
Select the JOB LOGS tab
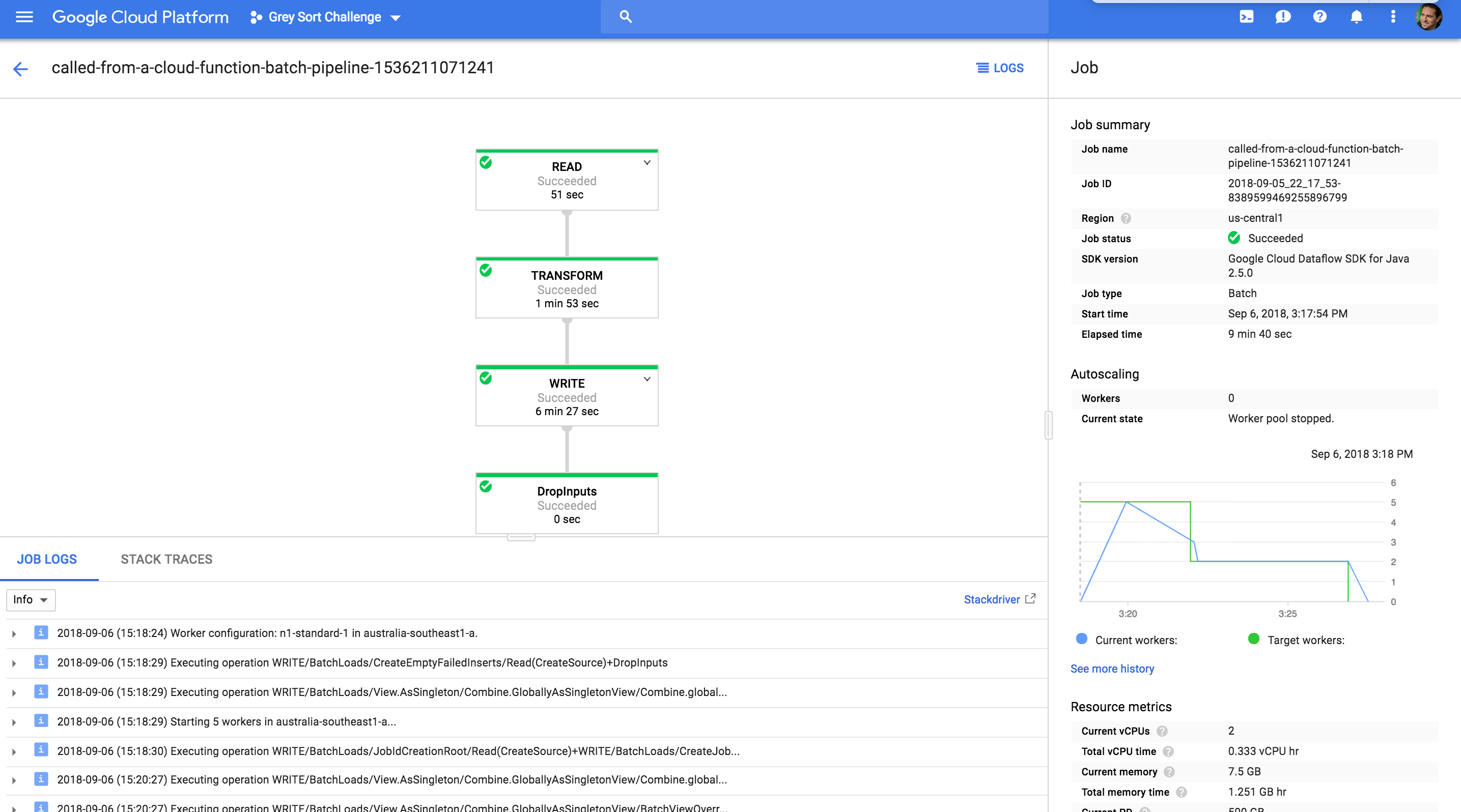pos(47,559)
